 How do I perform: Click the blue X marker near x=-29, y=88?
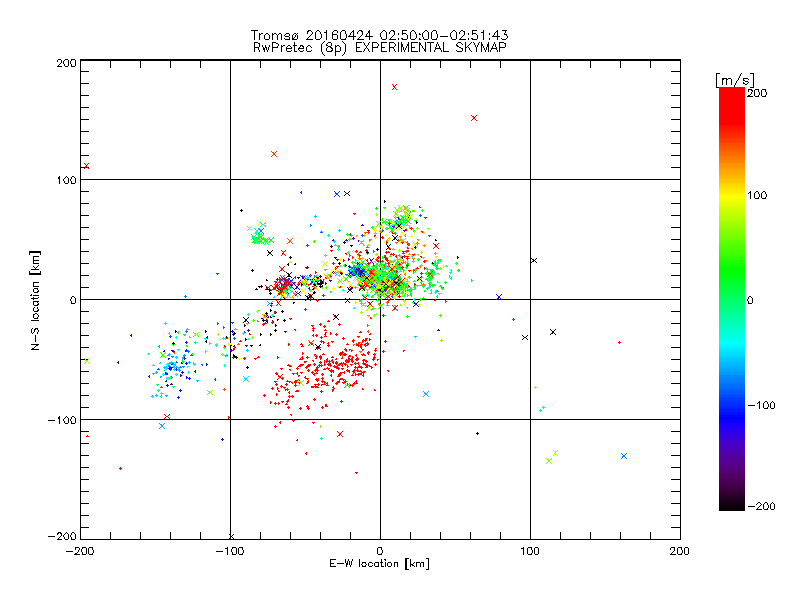337,194
